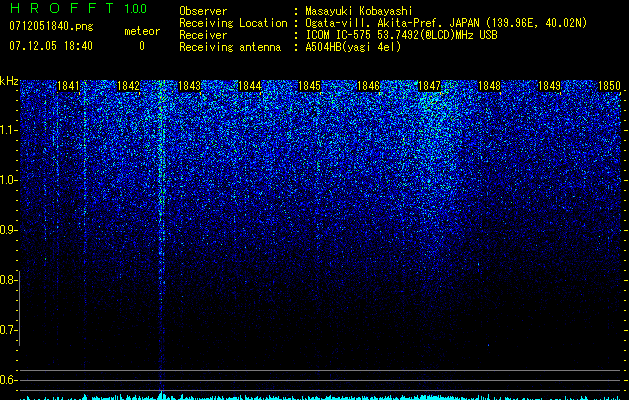Click the 'Observer' field label
Image resolution: width=629 pixels, height=400 pixels.
point(203,11)
